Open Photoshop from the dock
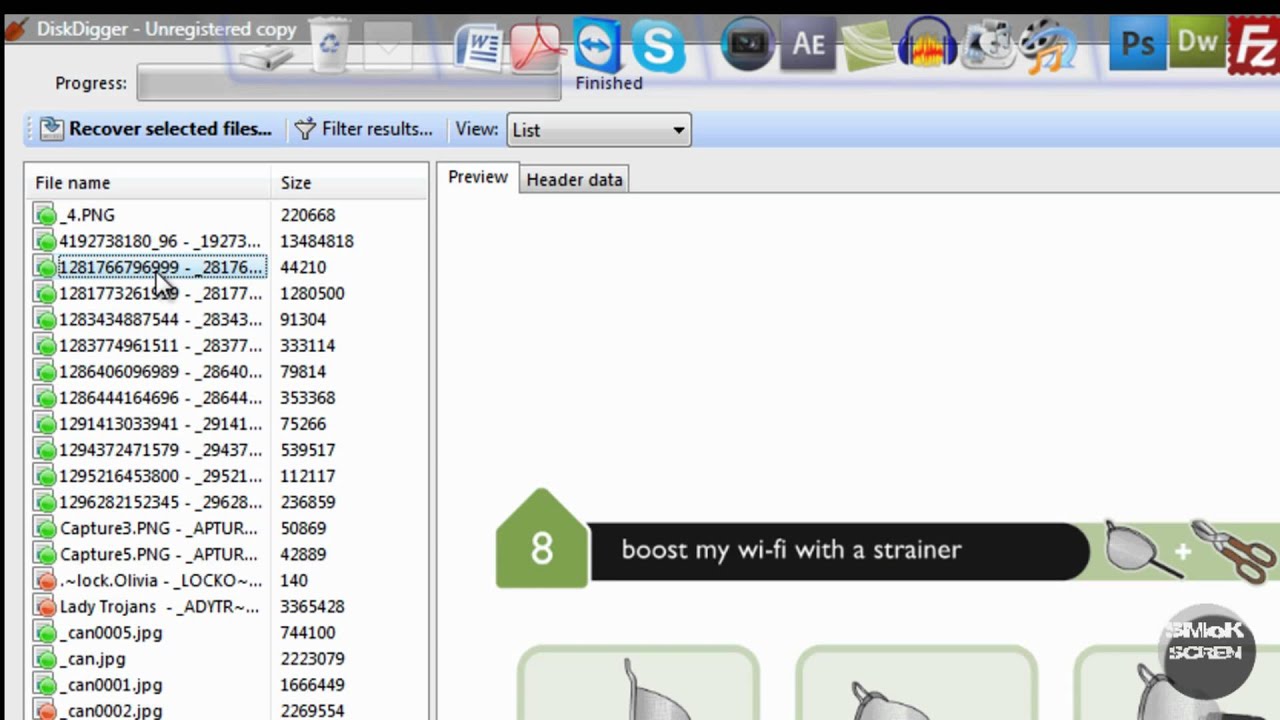 coord(1137,44)
